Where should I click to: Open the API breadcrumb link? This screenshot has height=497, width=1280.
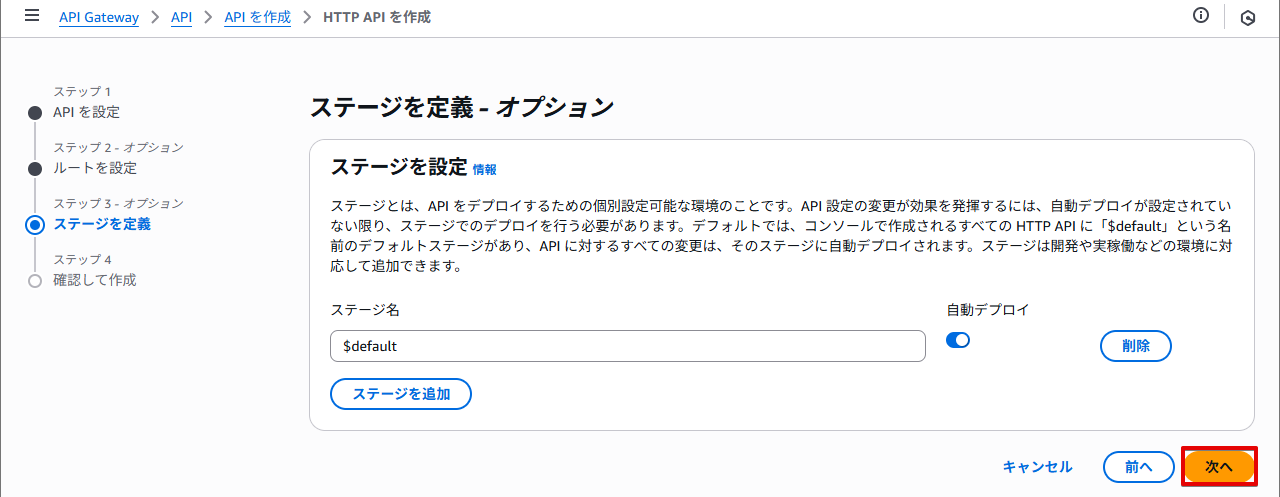pyautogui.click(x=181, y=17)
